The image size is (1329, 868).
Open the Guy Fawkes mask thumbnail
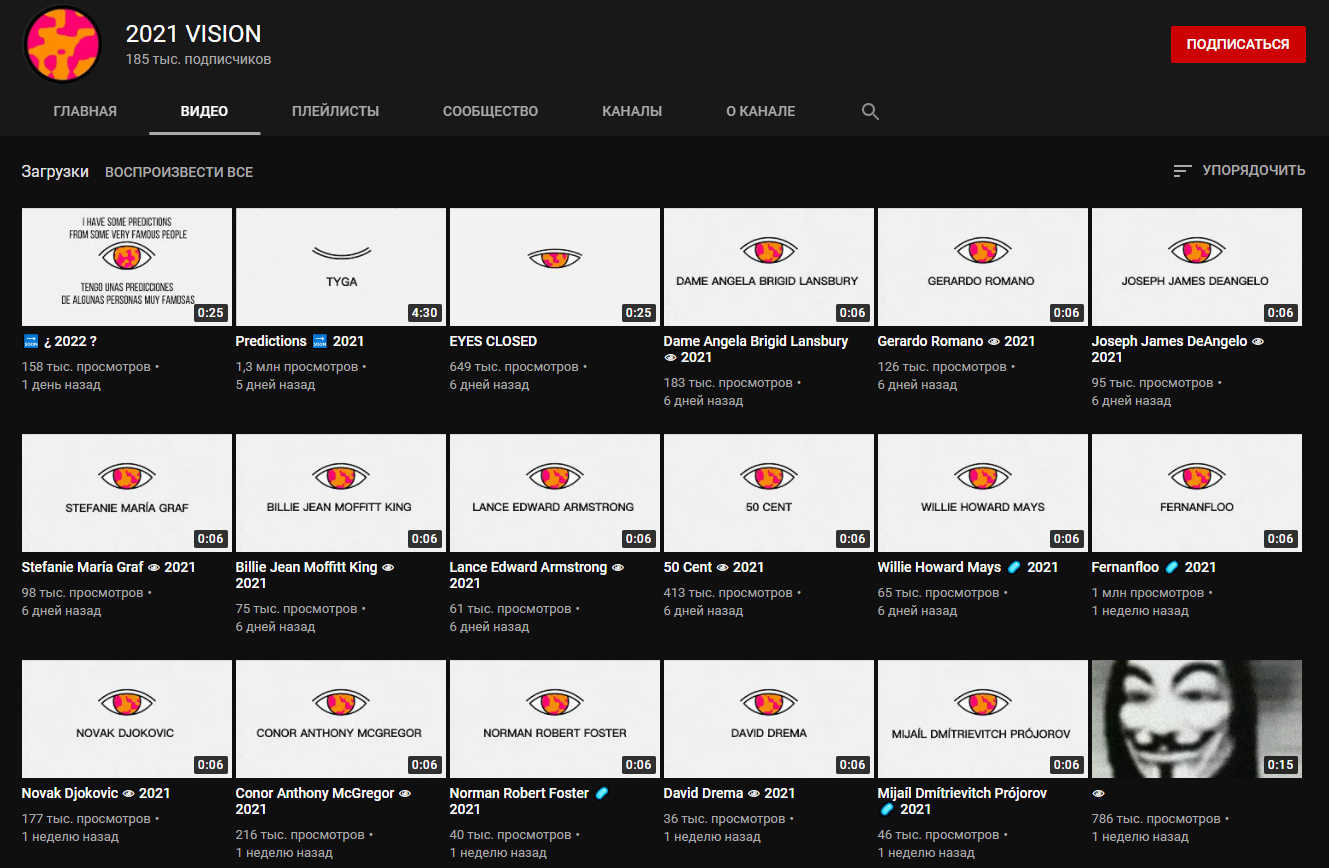point(1197,719)
